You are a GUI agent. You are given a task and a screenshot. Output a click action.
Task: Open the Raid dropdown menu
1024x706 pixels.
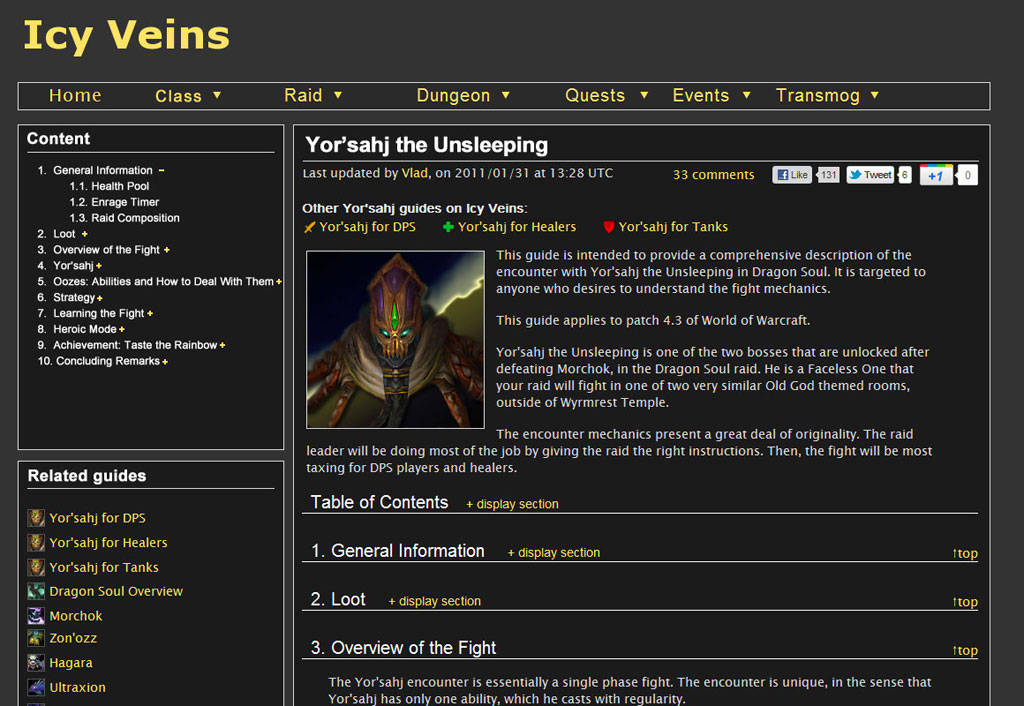(313, 95)
